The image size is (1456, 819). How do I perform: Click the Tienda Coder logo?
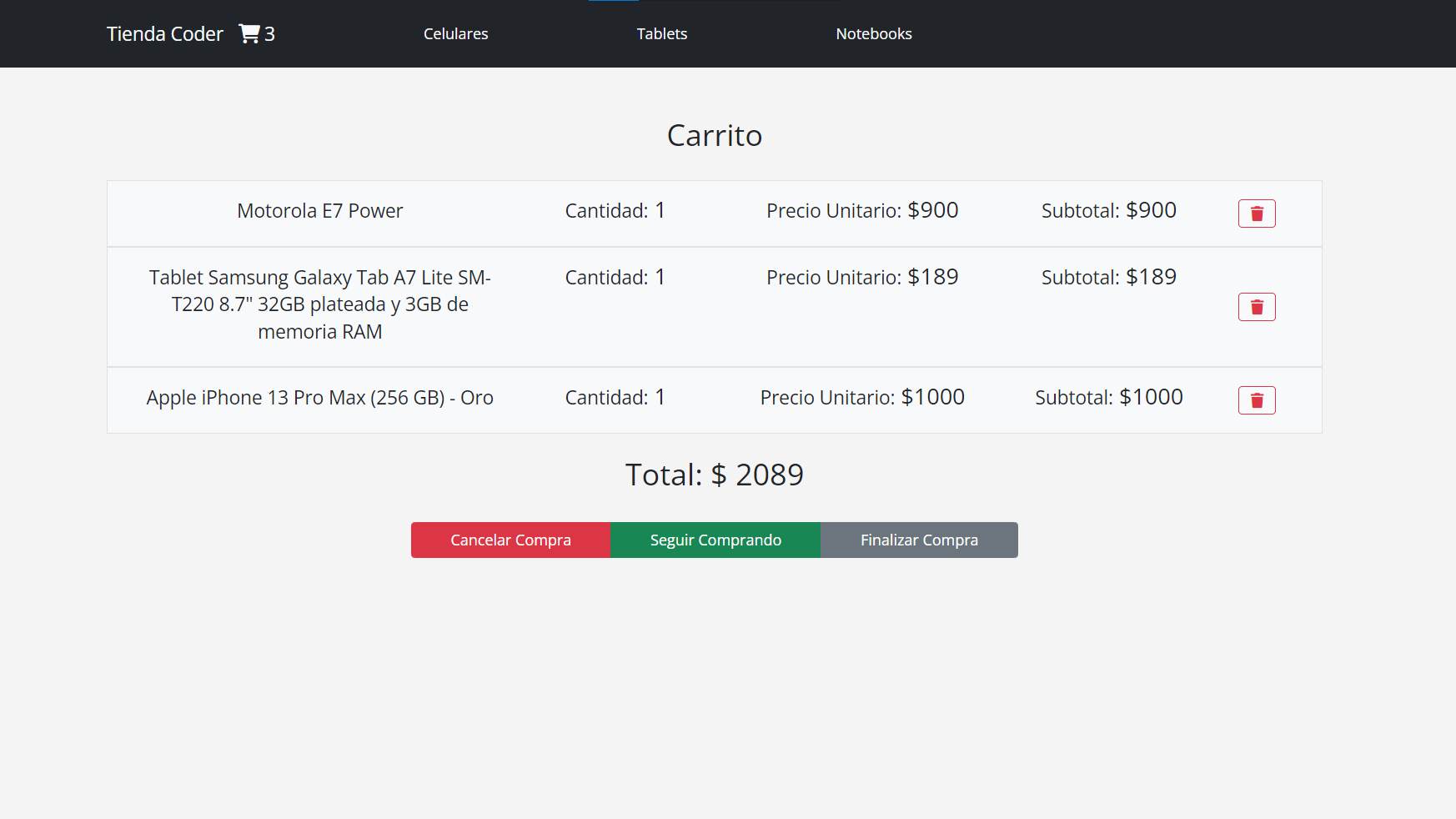[164, 33]
